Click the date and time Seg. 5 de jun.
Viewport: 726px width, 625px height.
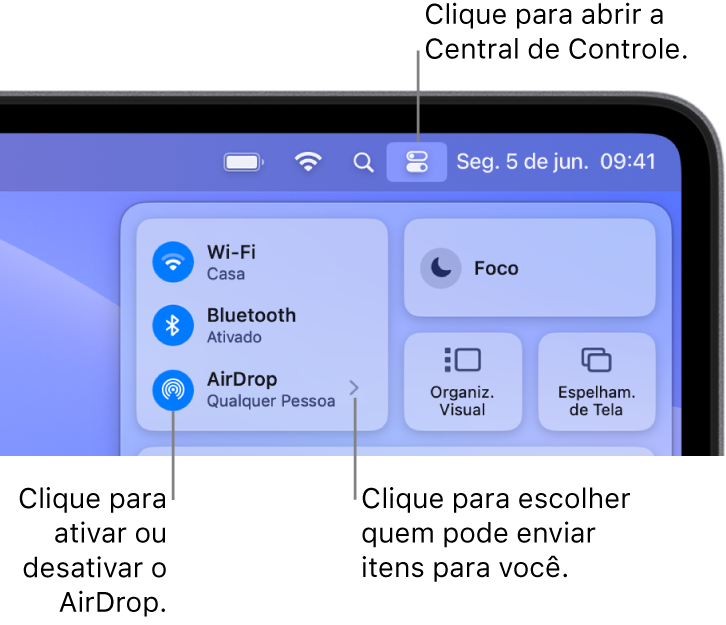click(x=556, y=162)
